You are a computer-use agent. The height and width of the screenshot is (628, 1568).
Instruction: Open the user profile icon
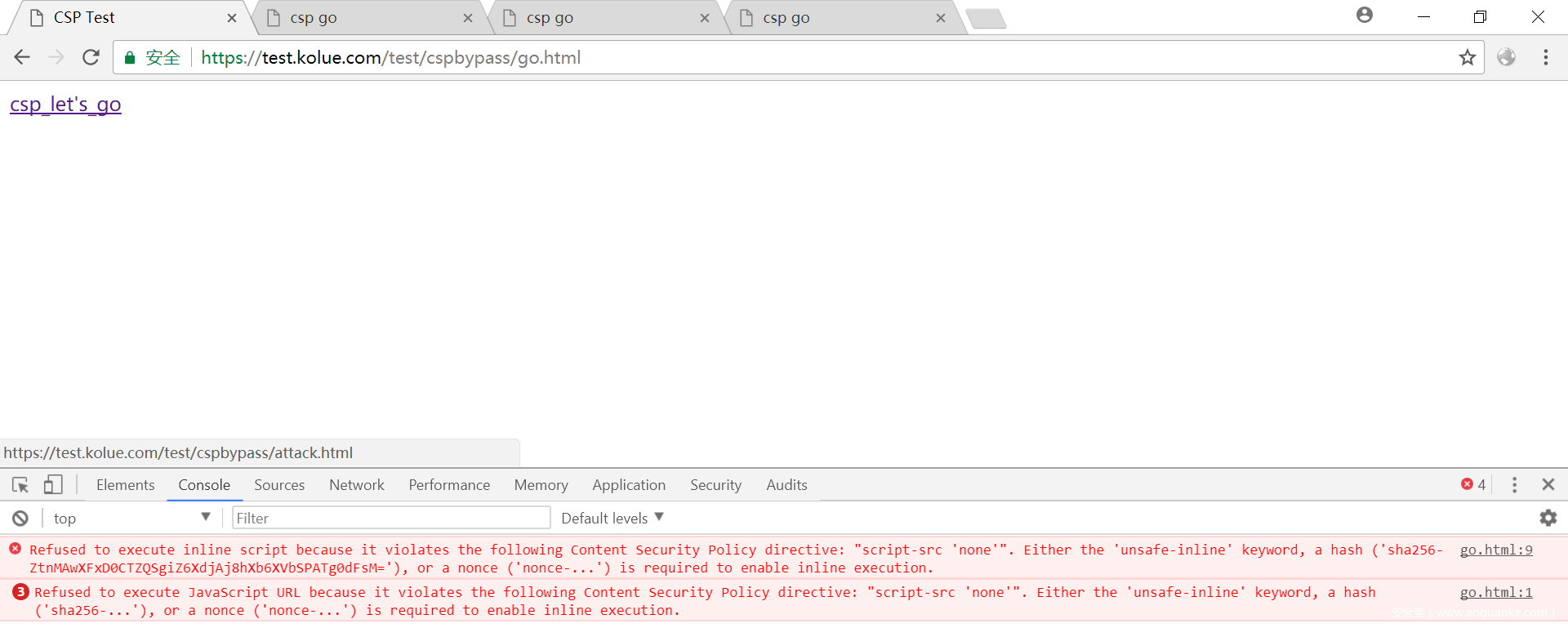point(1365,16)
